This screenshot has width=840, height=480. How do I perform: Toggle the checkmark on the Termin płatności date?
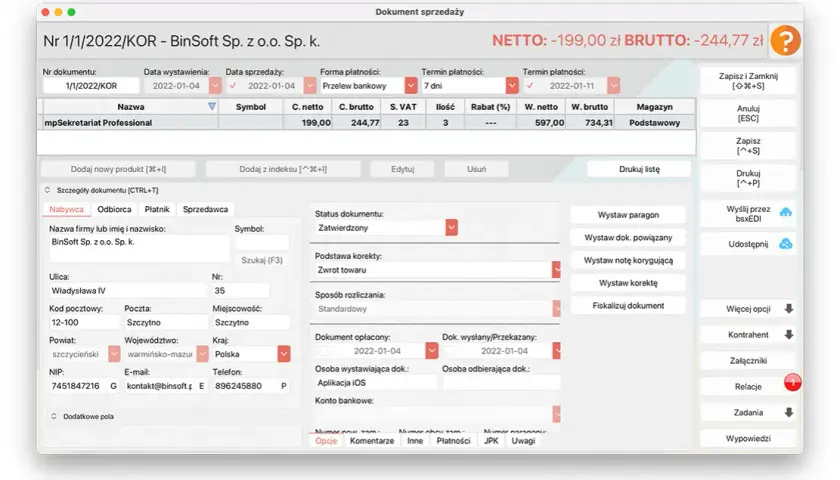[530, 86]
